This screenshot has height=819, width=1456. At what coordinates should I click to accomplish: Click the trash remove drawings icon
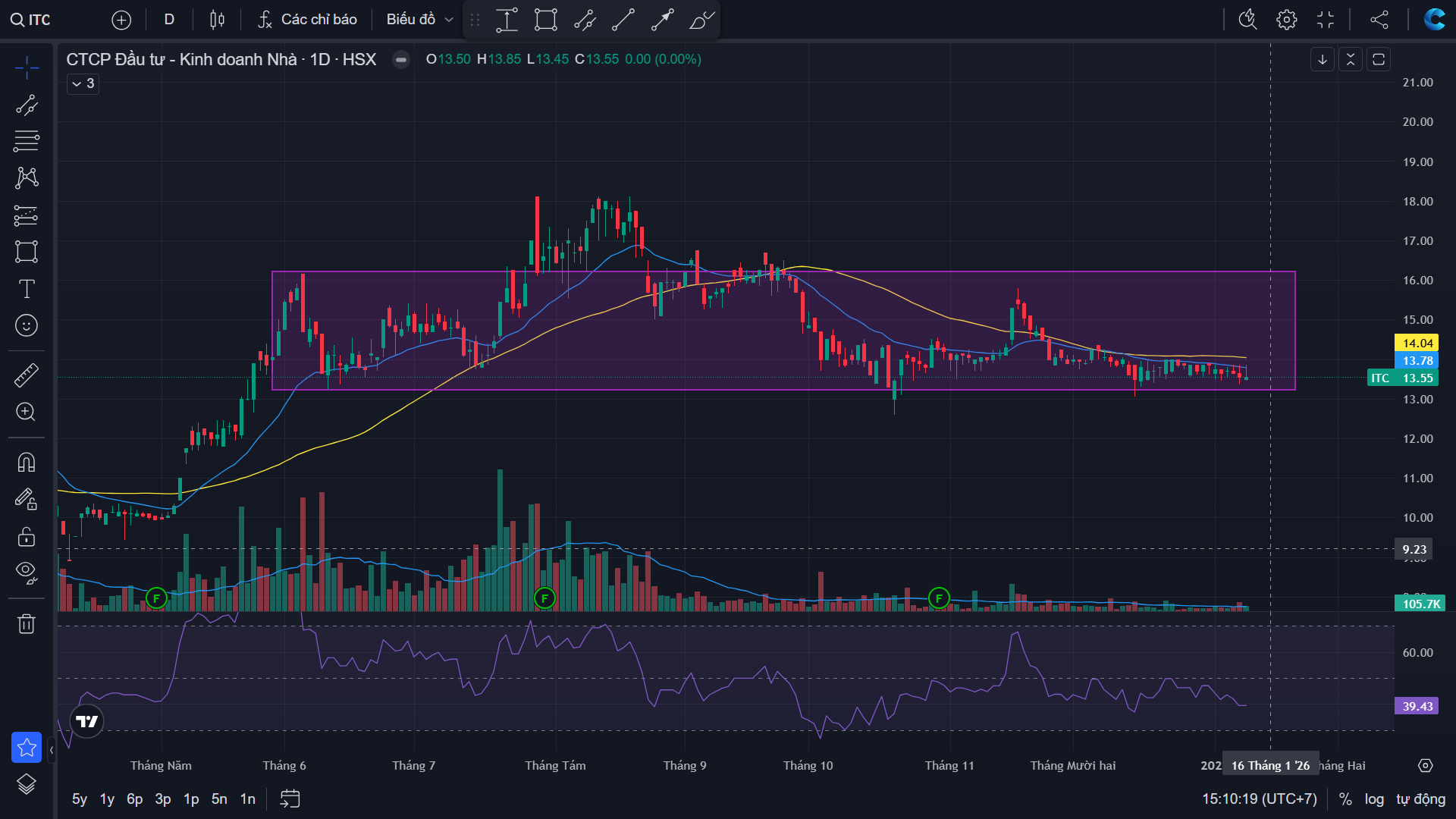[x=27, y=624]
